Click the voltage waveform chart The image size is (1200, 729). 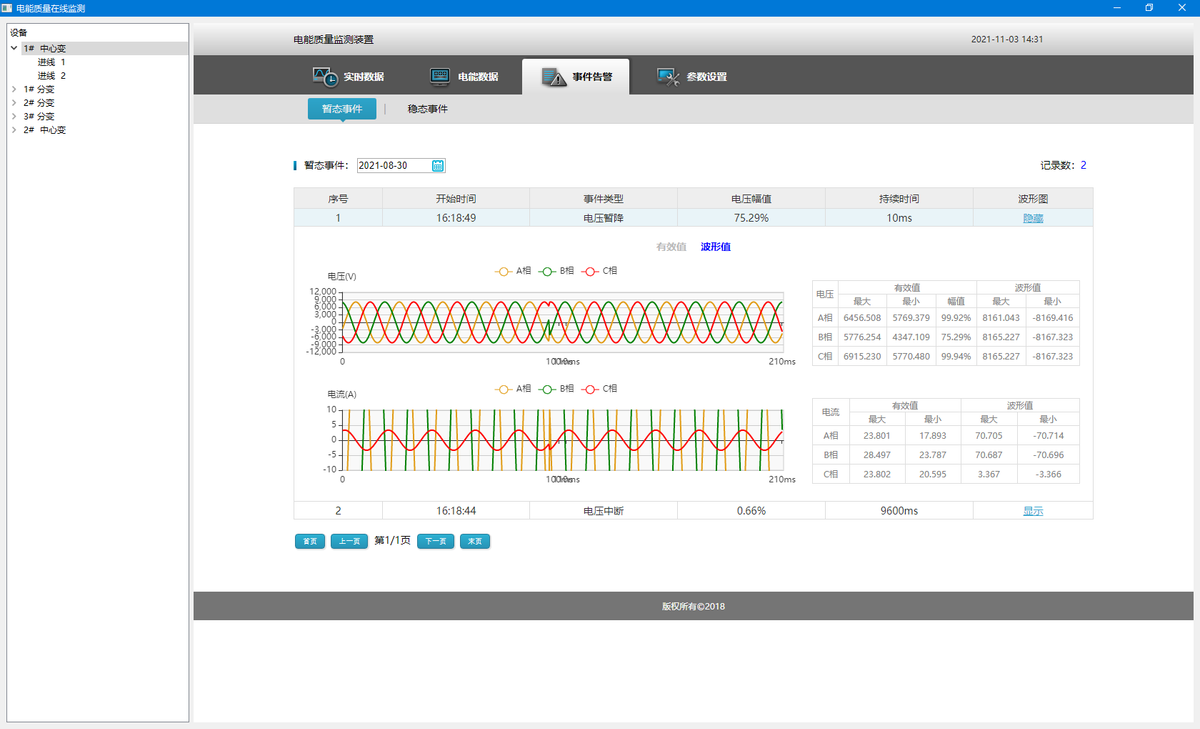coord(562,321)
